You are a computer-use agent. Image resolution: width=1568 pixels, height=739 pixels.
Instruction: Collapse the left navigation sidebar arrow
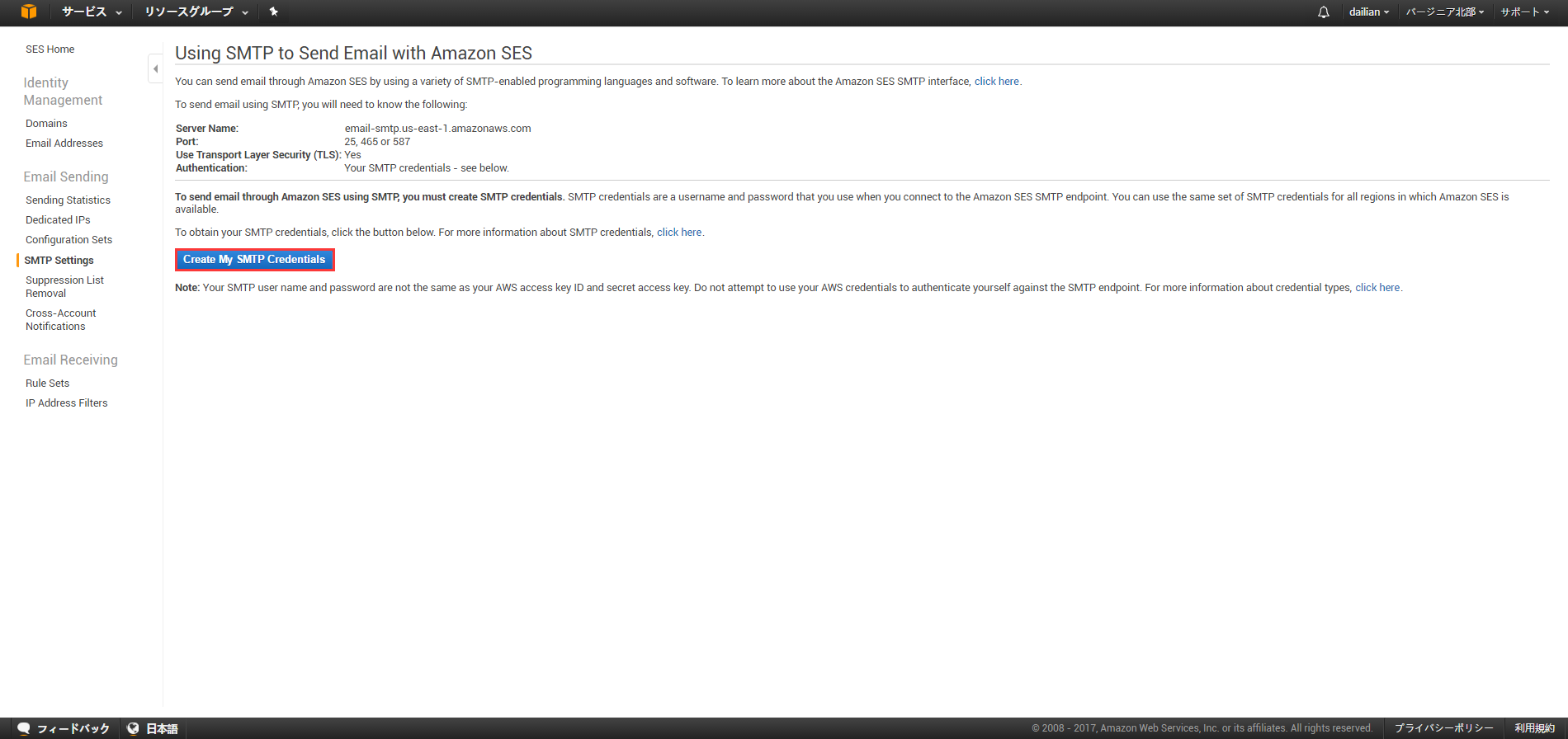tap(155, 68)
